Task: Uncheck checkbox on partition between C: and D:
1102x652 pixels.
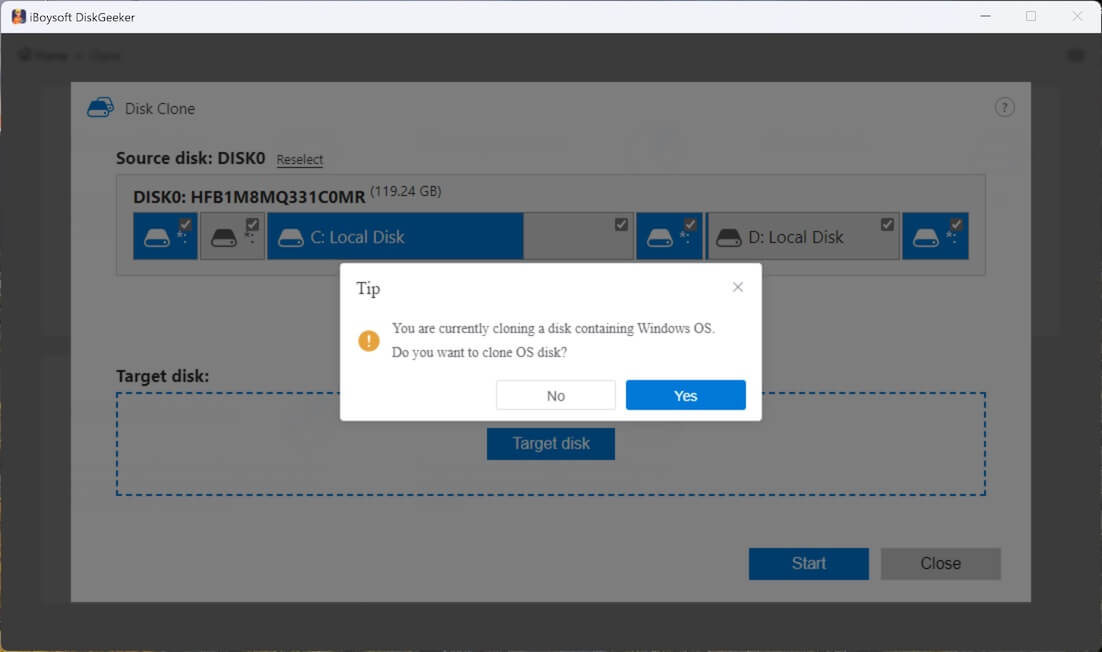Action: click(x=690, y=224)
